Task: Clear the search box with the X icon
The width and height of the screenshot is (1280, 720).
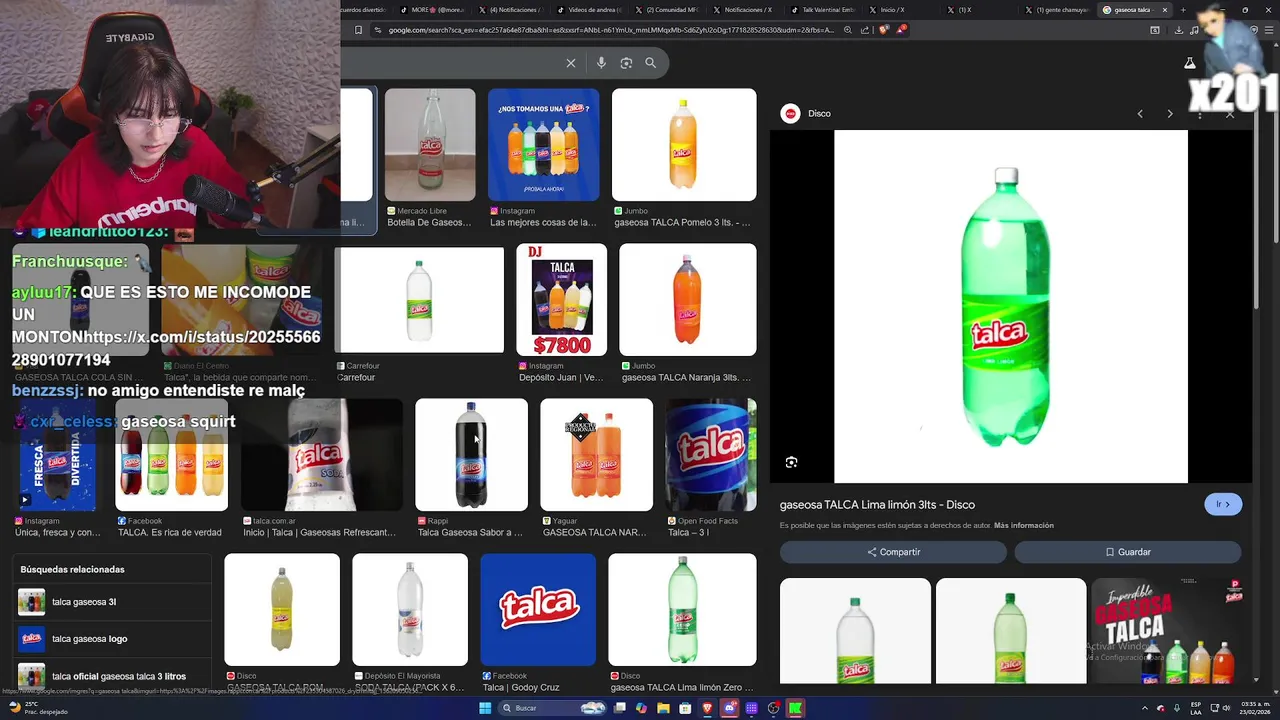Action: tap(571, 63)
